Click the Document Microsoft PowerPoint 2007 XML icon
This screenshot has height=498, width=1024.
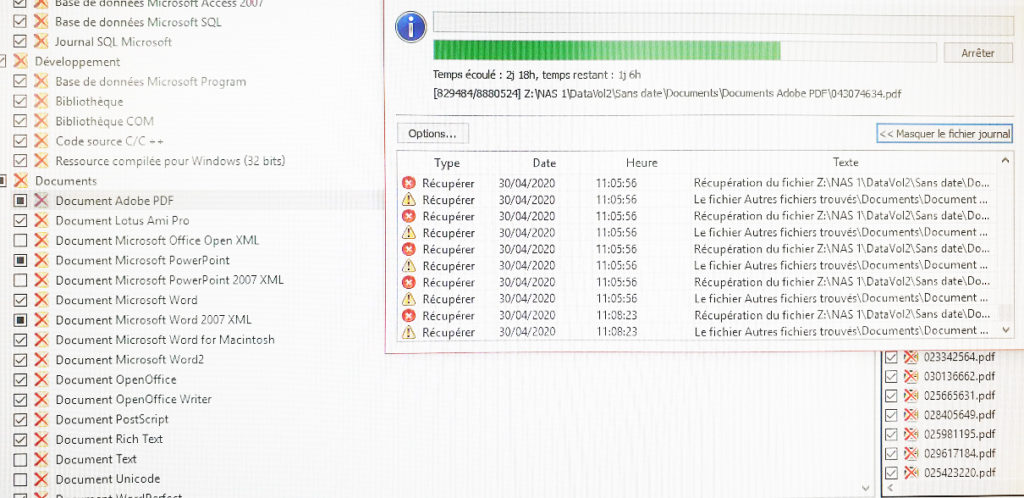pos(41,280)
